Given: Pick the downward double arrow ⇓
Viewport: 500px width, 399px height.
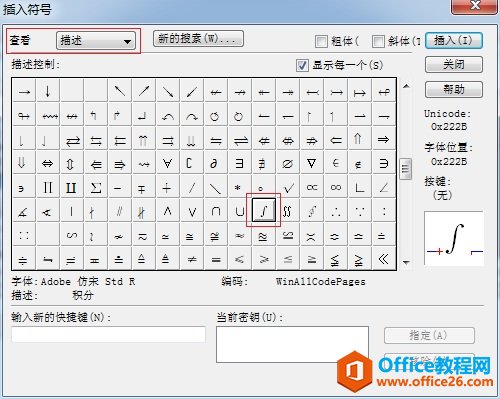Looking at the screenshot, I should coord(24,163).
